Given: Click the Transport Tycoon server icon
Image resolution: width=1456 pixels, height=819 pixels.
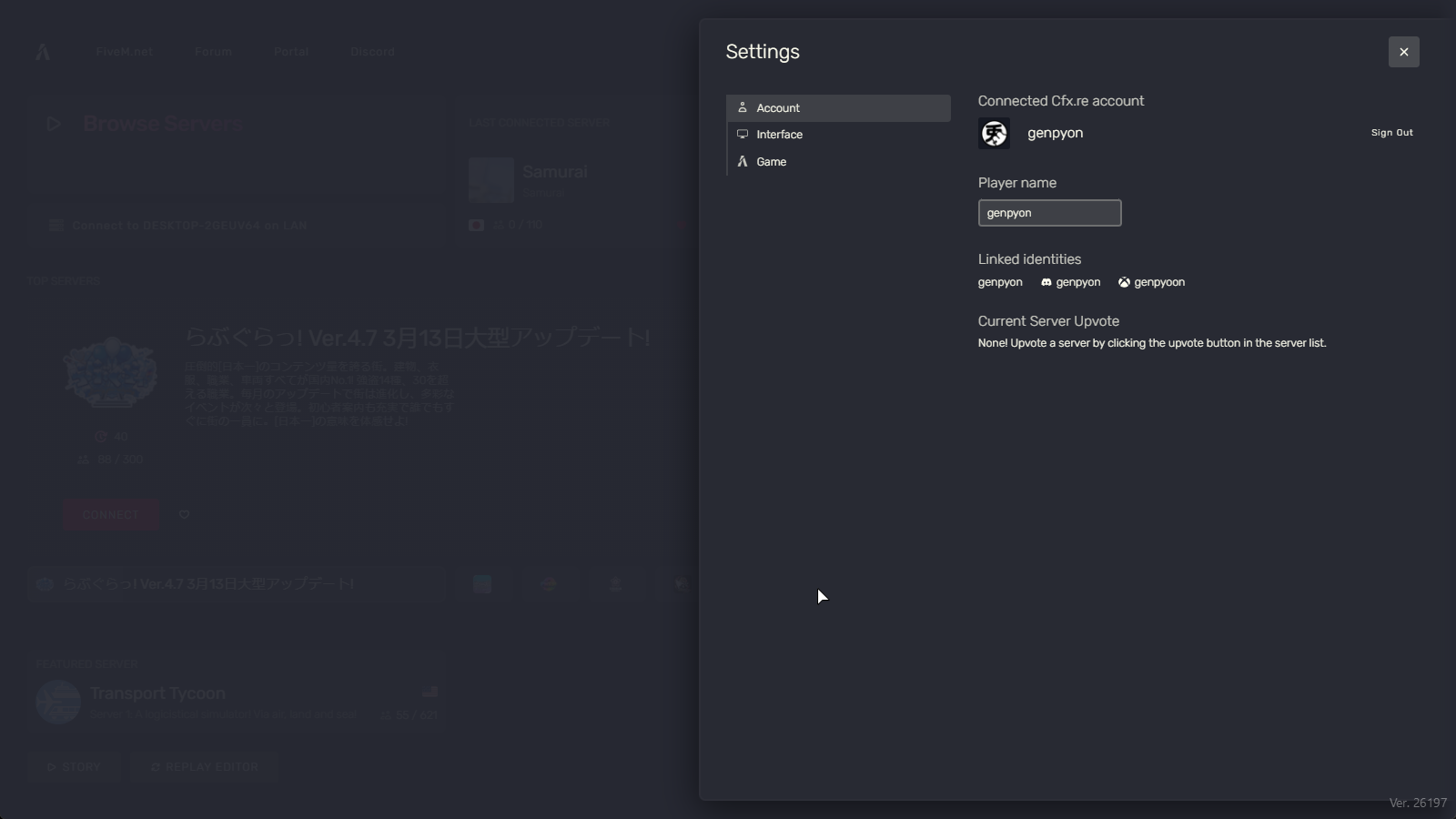Looking at the screenshot, I should click(x=58, y=703).
